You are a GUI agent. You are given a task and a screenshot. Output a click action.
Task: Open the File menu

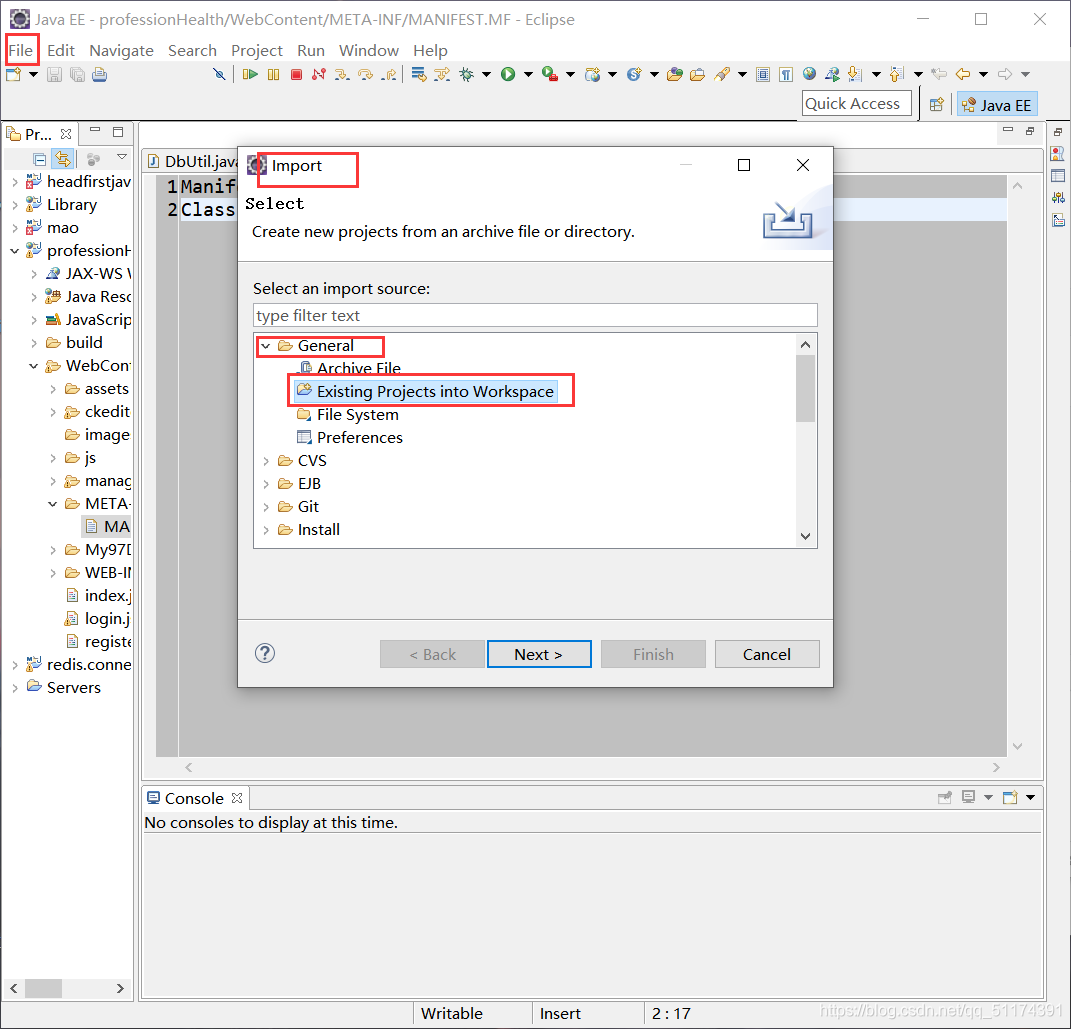click(x=20, y=51)
